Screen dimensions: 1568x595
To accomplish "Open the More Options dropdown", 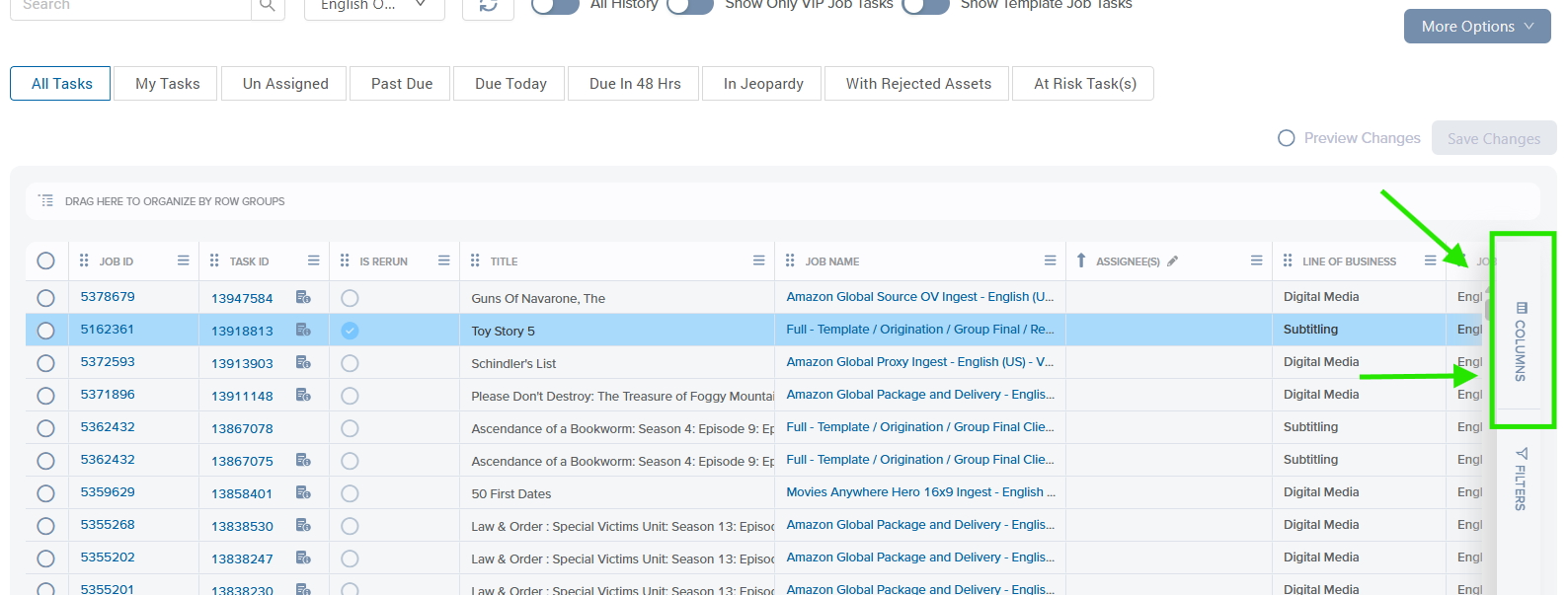I will pos(1477,27).
